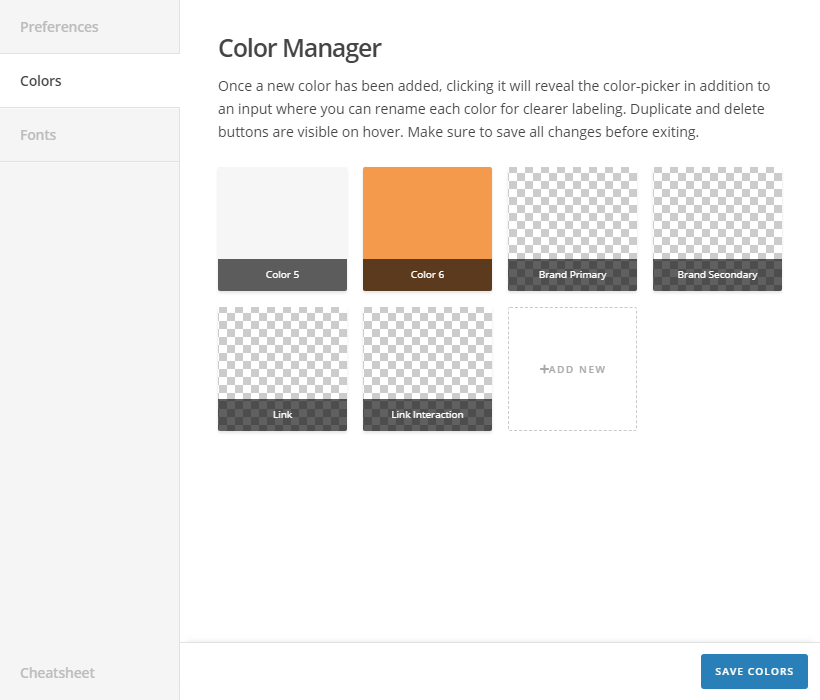Click the 'Link Interaction' name label
This screenshot has height=700, width=820.
(x=427, y=415)
